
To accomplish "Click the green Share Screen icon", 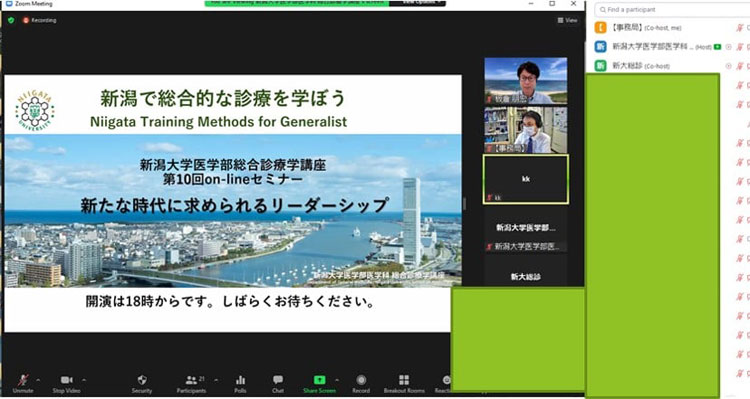I will tap(319, 380).
